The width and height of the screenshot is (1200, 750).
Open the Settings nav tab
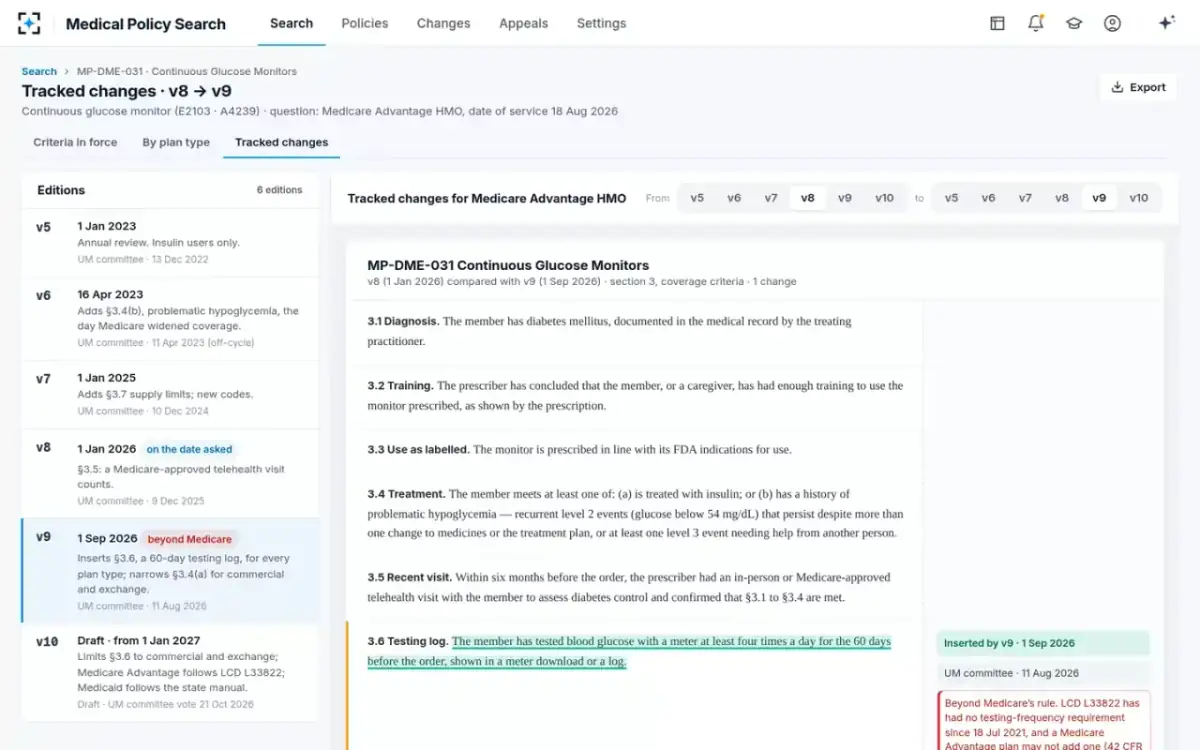click(x=601, y=23)
